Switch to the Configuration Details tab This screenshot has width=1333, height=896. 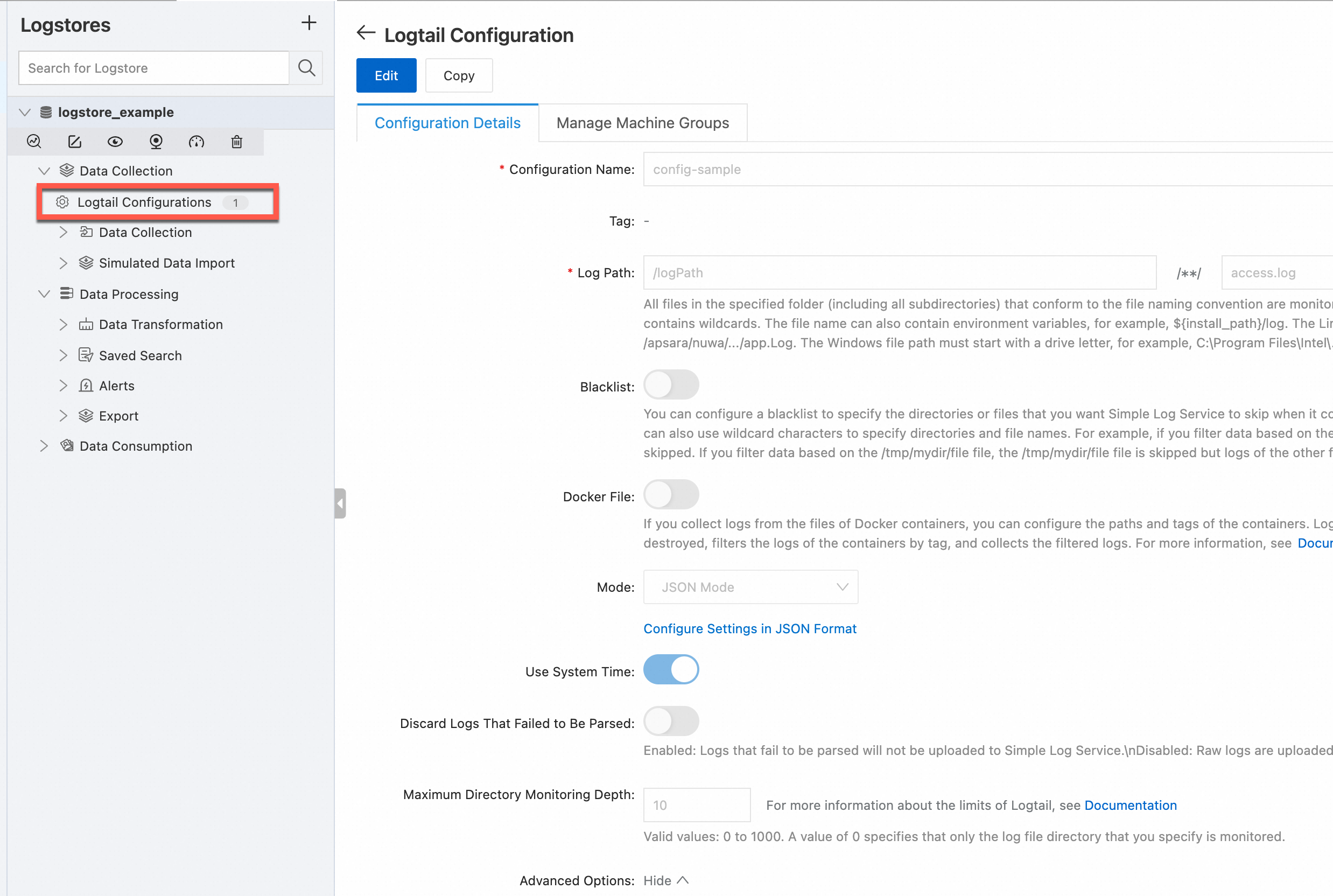447,123
